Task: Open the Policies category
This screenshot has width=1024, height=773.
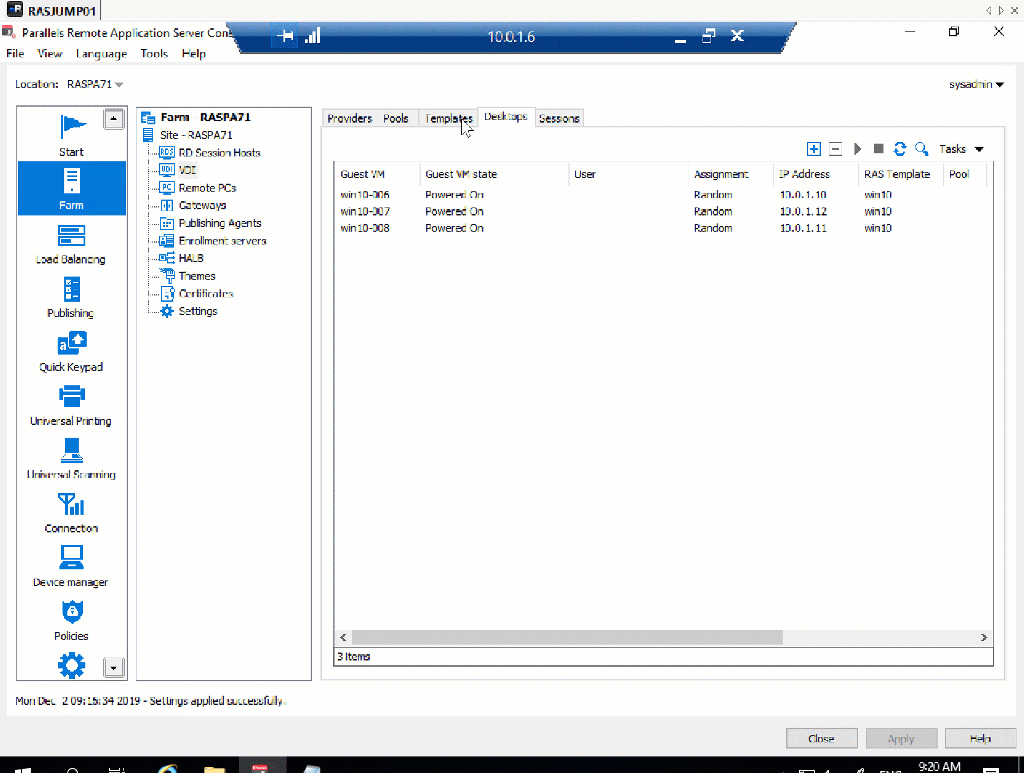Action: [71, 621]
